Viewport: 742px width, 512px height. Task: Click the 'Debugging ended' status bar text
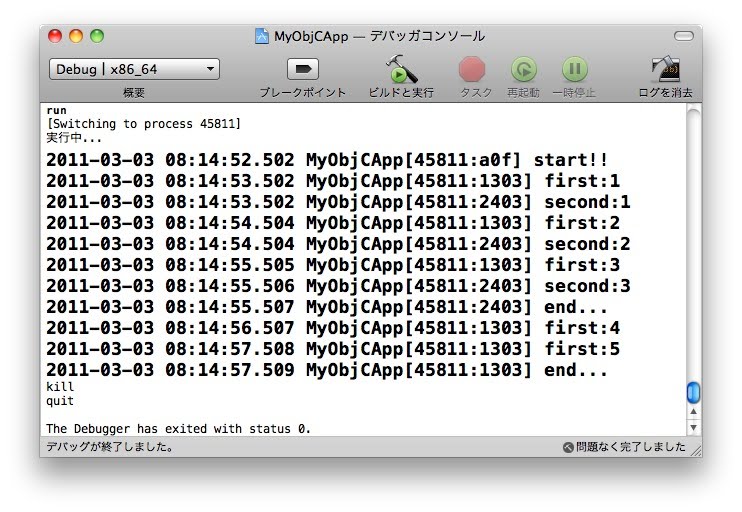tap(110, 447)
